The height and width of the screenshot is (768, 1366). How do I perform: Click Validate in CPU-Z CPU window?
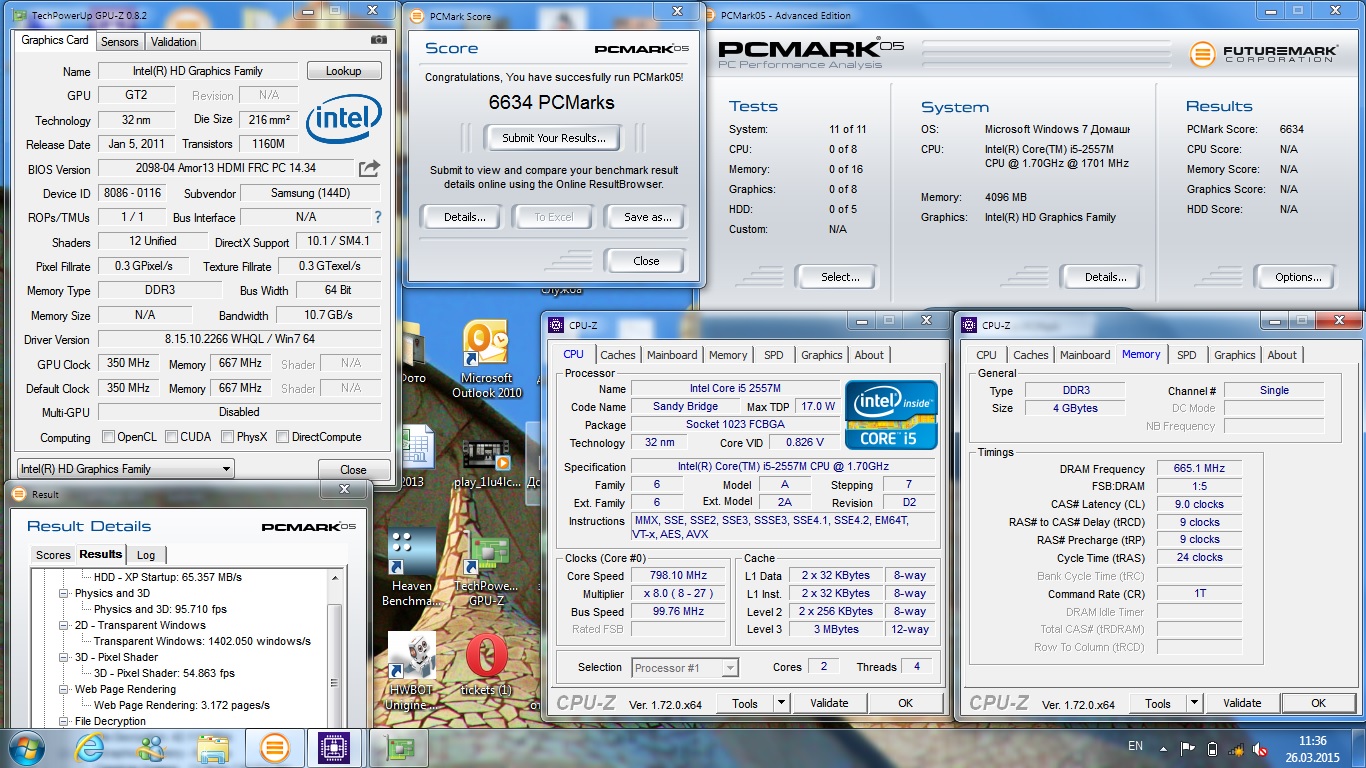829,703
